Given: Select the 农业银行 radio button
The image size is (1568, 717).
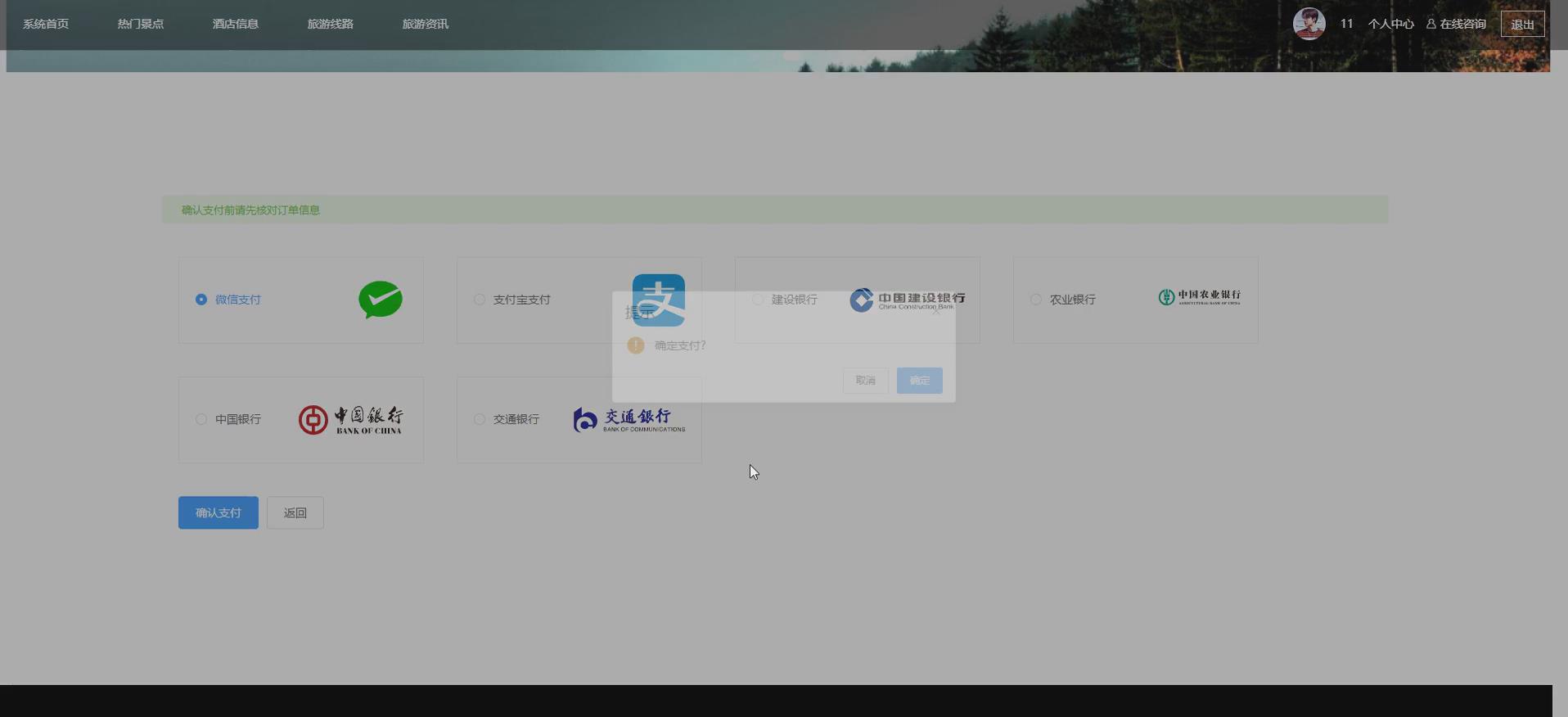Looking at the screenshot, I should coord(1036,300).
